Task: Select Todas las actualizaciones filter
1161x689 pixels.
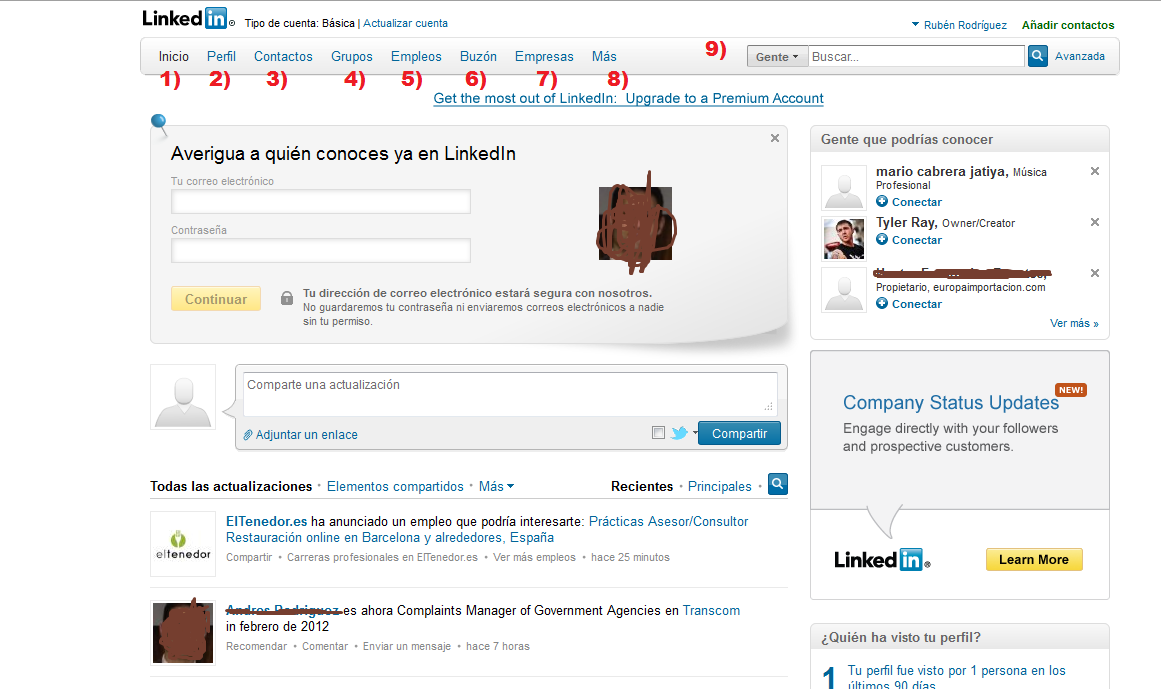Action: pyautogui.click(x=231, y=486)
